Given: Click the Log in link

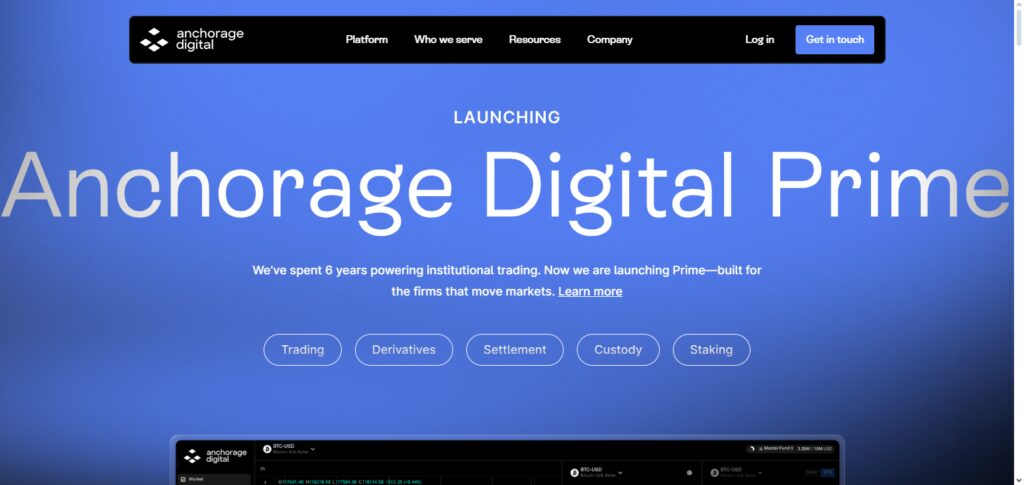Looking at the screenshot, I should coord(760,39).
